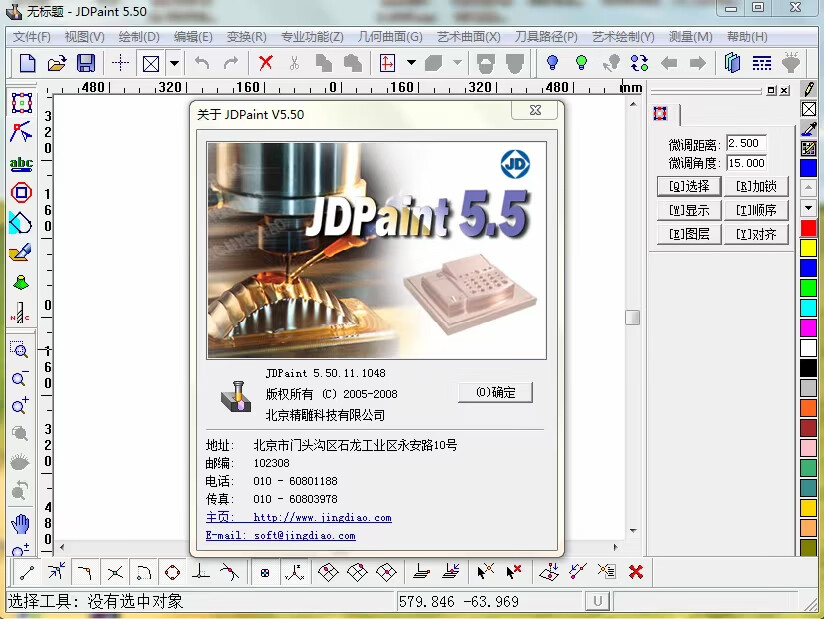This screenshot has height=619, width=824.
Task: Pick the red color swatch
Action: 808,228
